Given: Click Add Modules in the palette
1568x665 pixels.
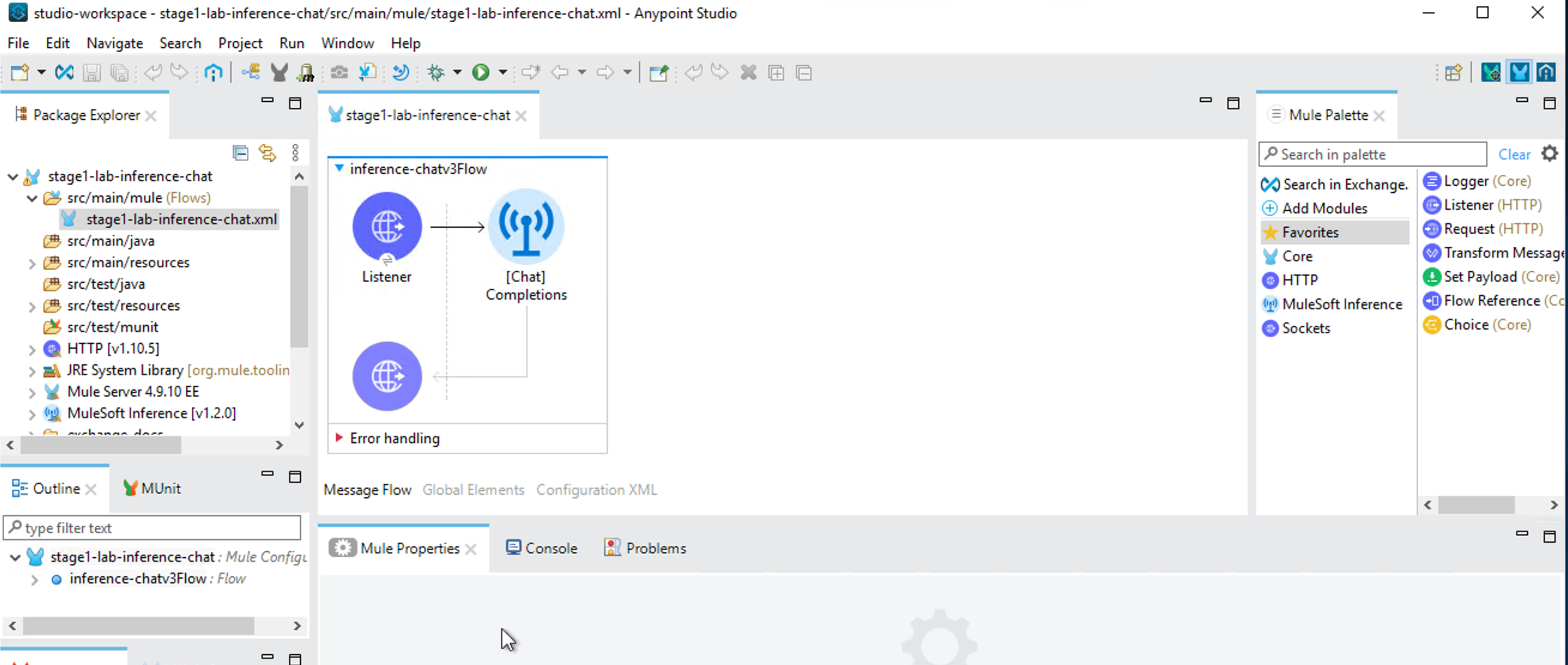Looking at the screenshot, I should (1324, 208).
